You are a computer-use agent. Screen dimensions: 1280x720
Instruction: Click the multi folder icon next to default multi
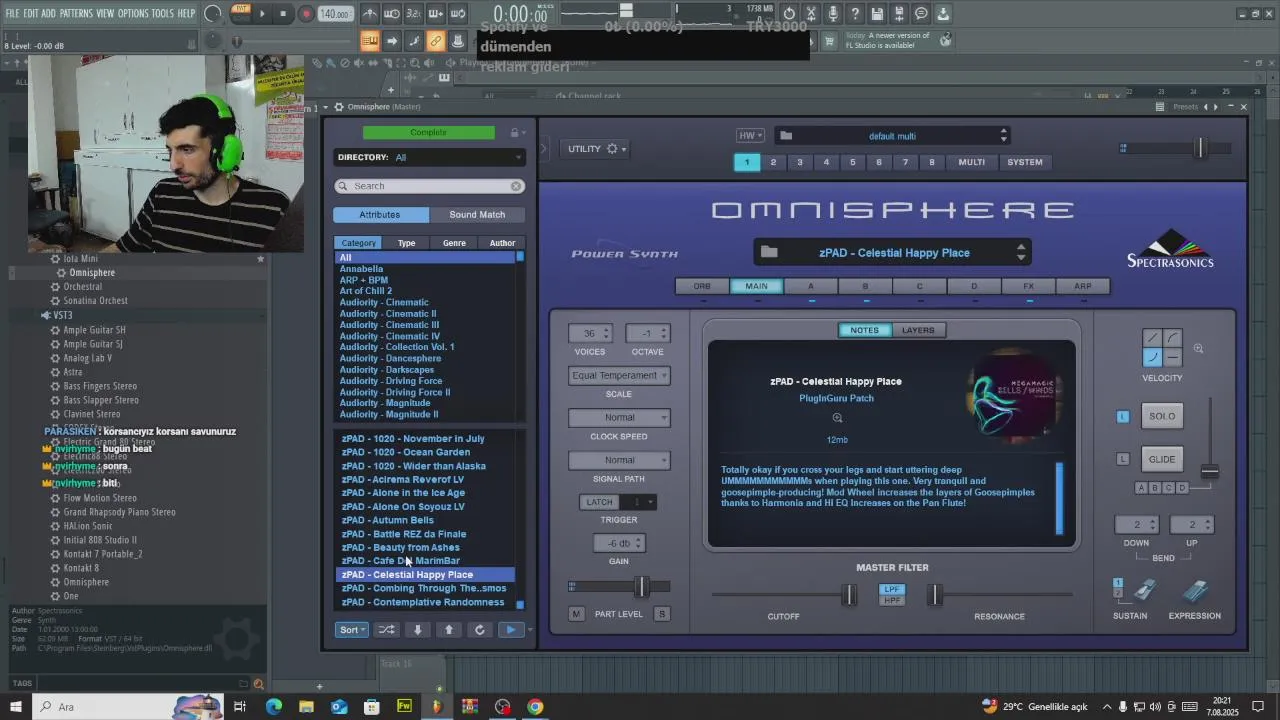[786, 136]
